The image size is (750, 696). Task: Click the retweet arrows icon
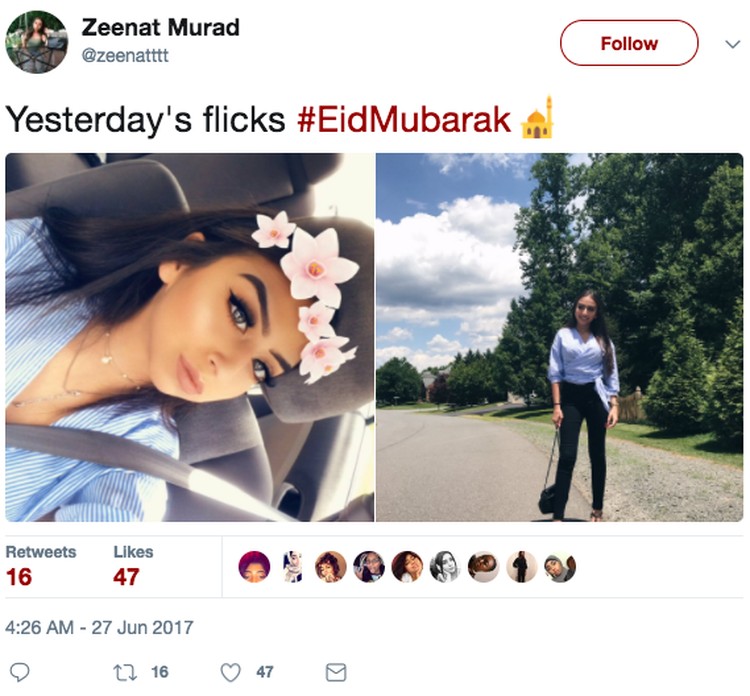pyautogui.click(x=125, y=672)
